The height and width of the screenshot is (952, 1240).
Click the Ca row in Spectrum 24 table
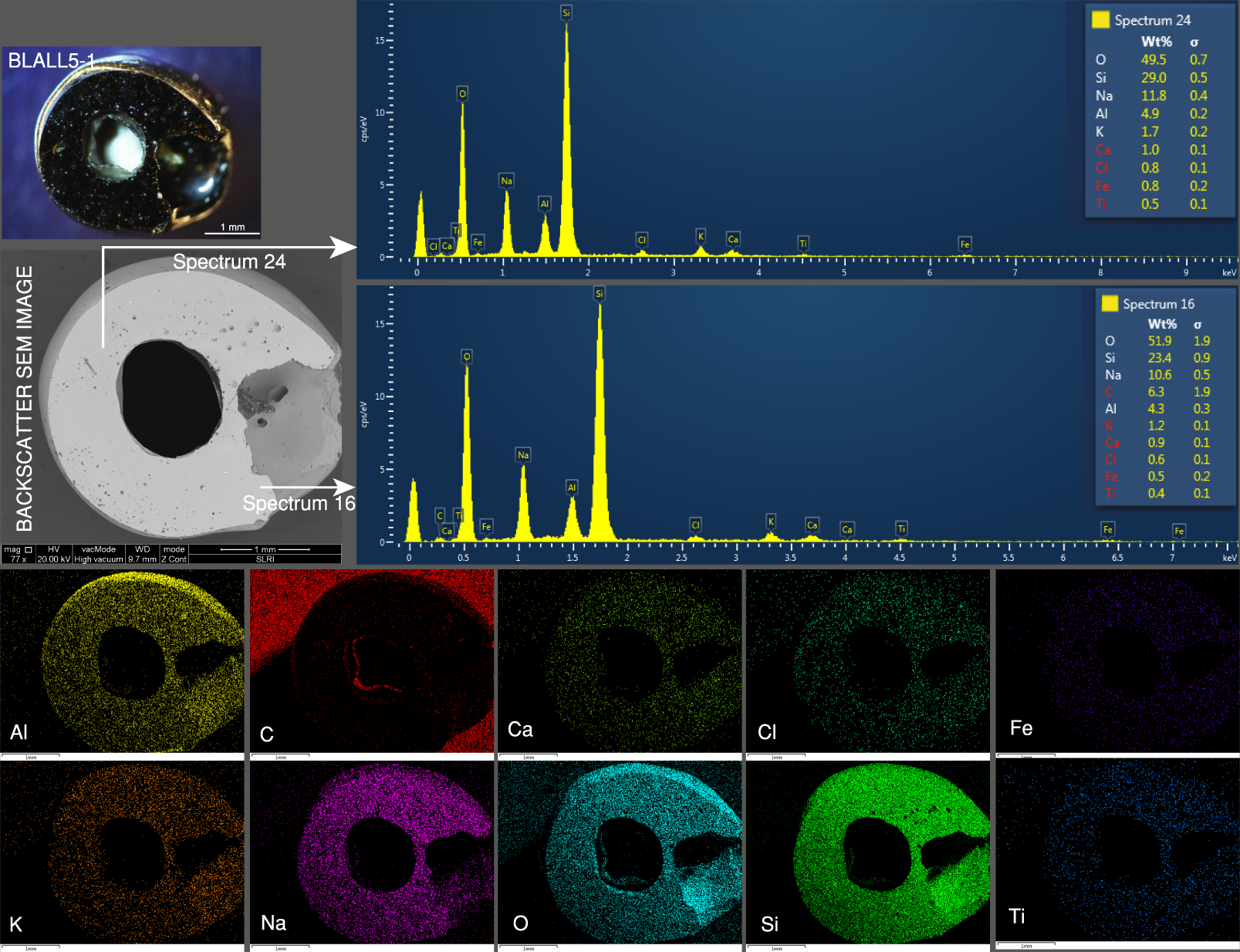point(1150,150)
